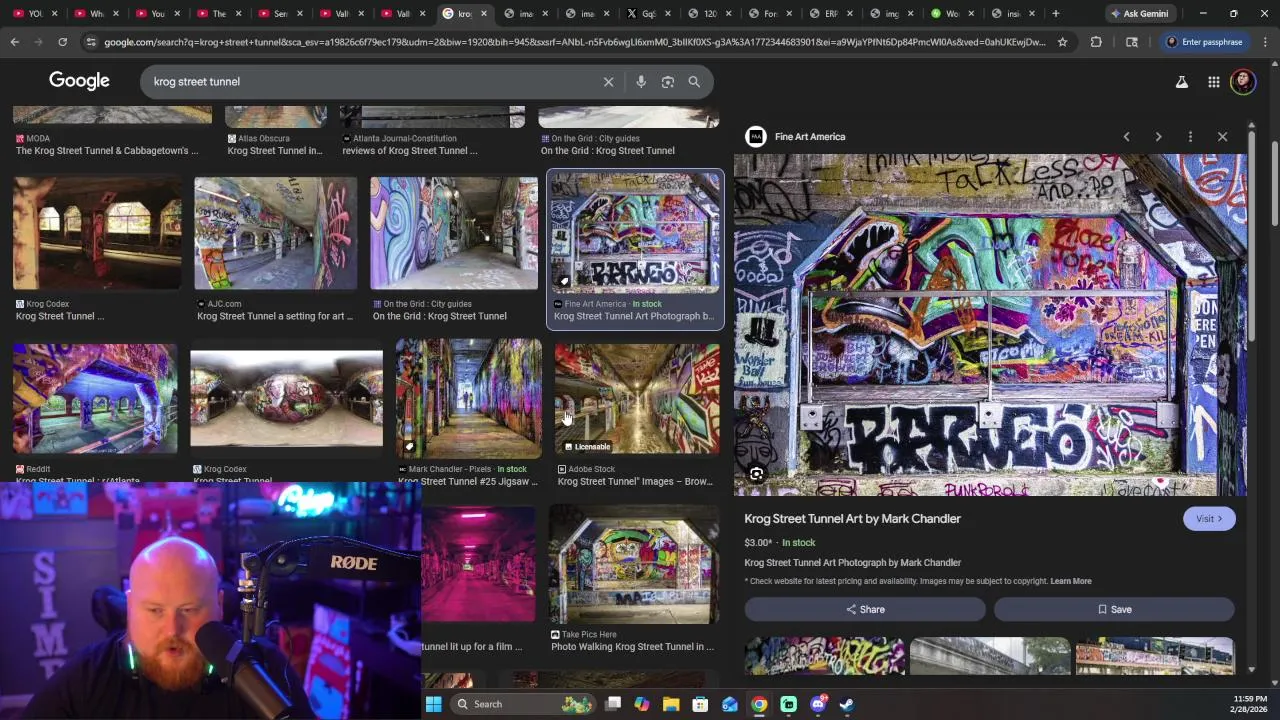
Task: Click the Fine Art America source name
Action: click(x=810, y=137)
